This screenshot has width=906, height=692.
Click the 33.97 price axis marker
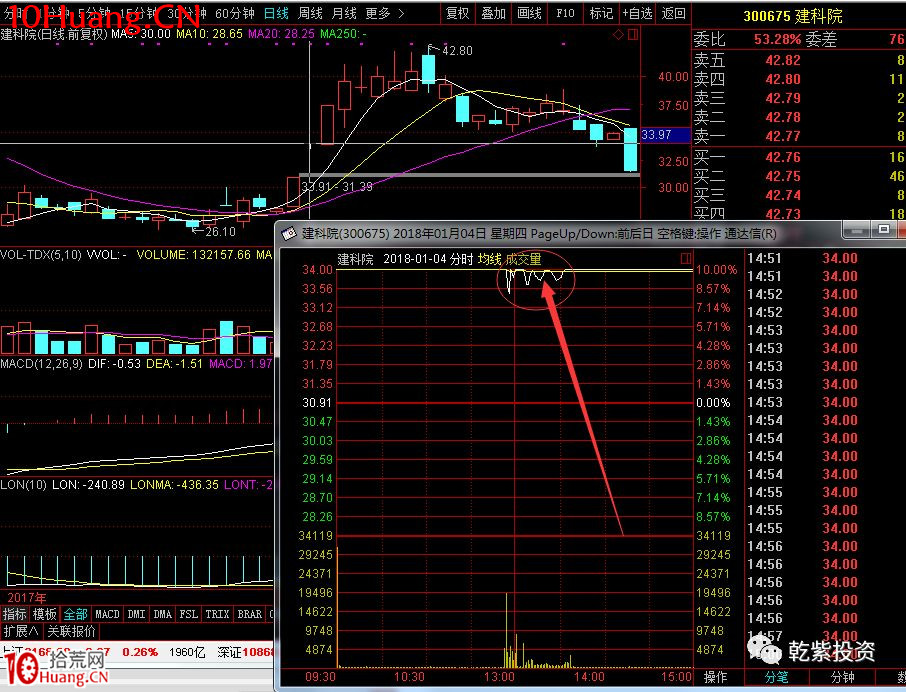[x=666, y=135]
